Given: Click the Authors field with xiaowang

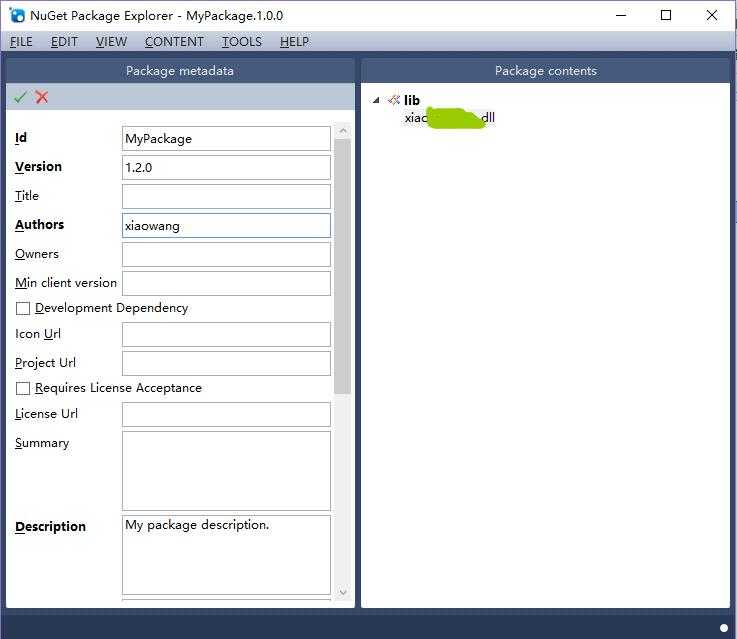Looking at the screenshot, I should click(x=226, y=226).
